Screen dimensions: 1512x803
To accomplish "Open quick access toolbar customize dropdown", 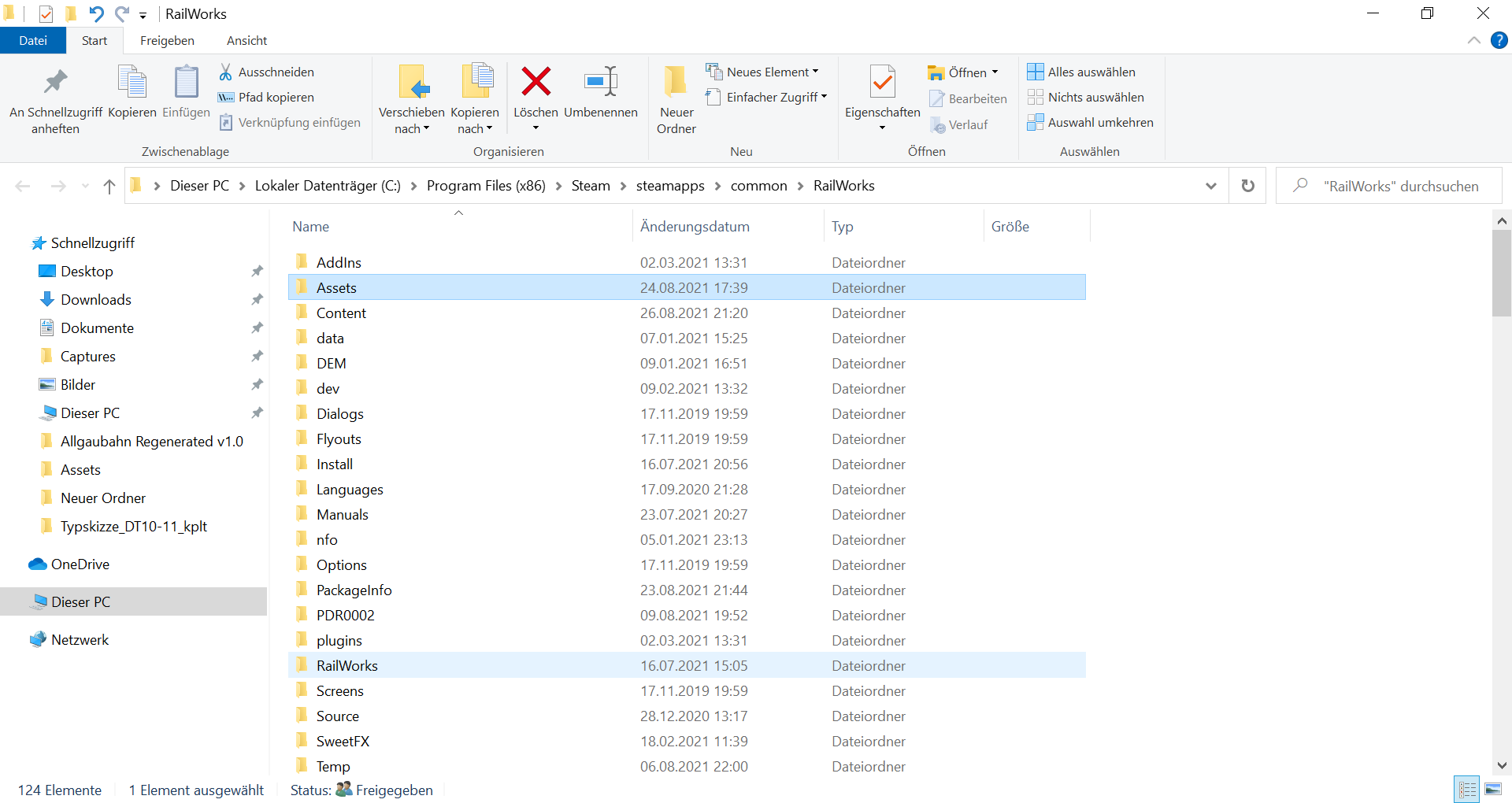I will (x=143, y=15).
